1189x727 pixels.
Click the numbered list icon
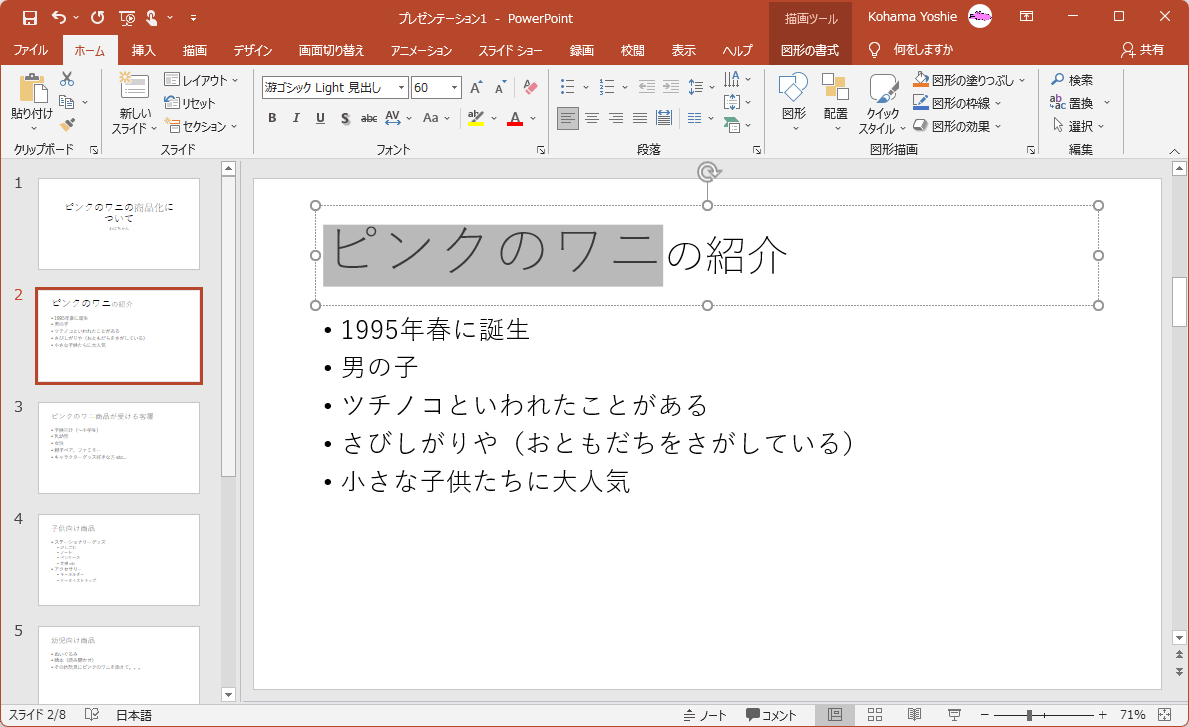[x=607, y=87]
